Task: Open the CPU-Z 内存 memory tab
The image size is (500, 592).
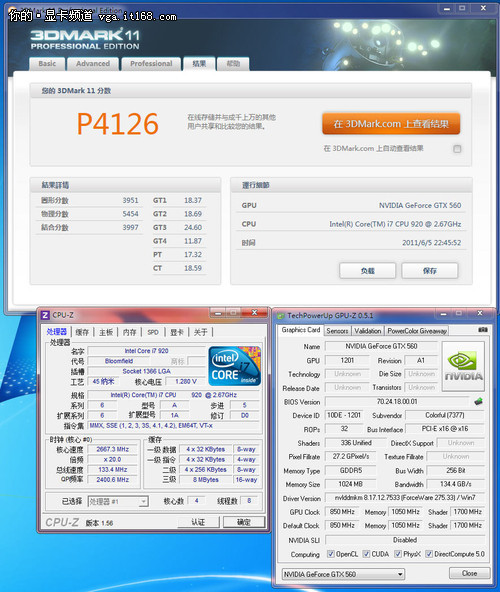Action: click(130, 332)
